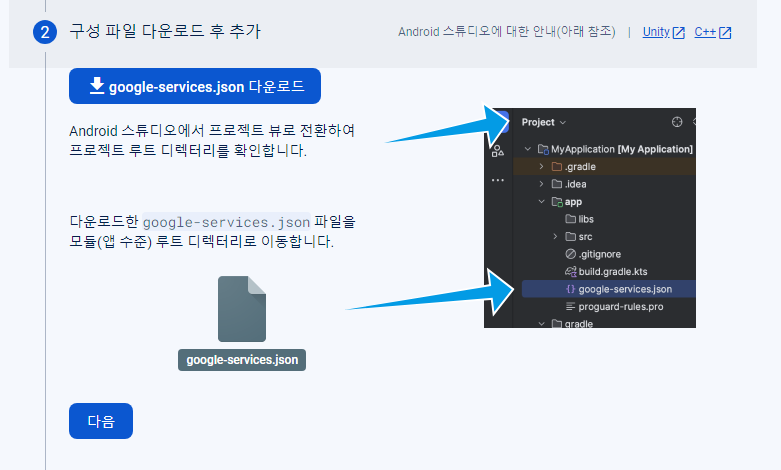The image size is (781, 470).
Task: Click the download arrow icon in the button
Action: point(97,86)
